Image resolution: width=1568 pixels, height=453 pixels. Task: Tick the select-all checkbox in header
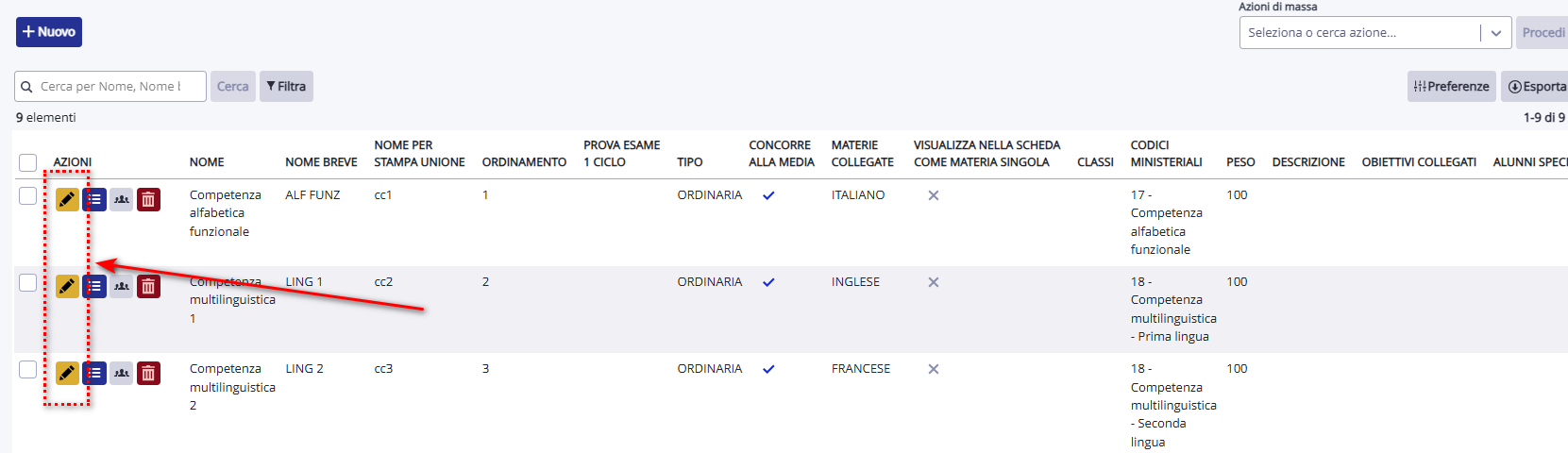click(28, 162)
